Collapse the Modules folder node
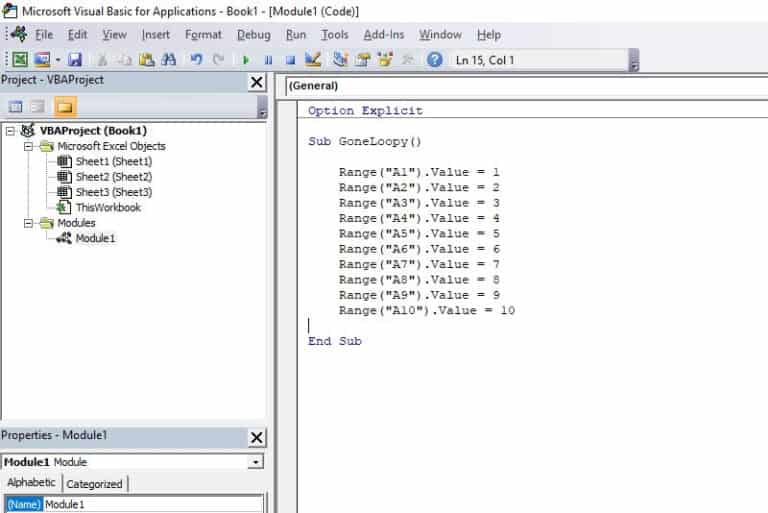 point(28,223)
